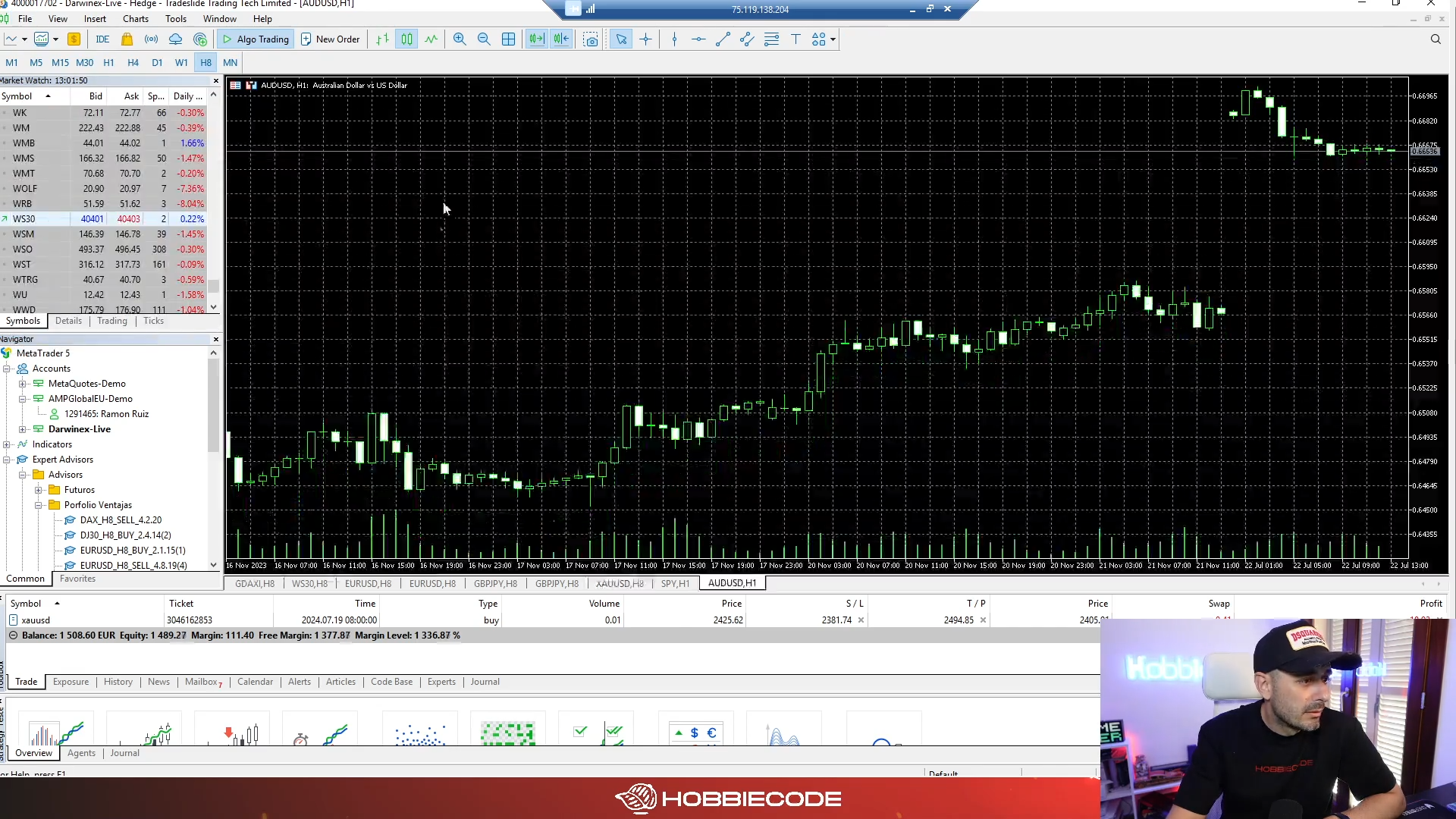Screen dimensions: 1456x819
Task: Tile chart windows with the grid icon
Action: (x=509, y=39)
